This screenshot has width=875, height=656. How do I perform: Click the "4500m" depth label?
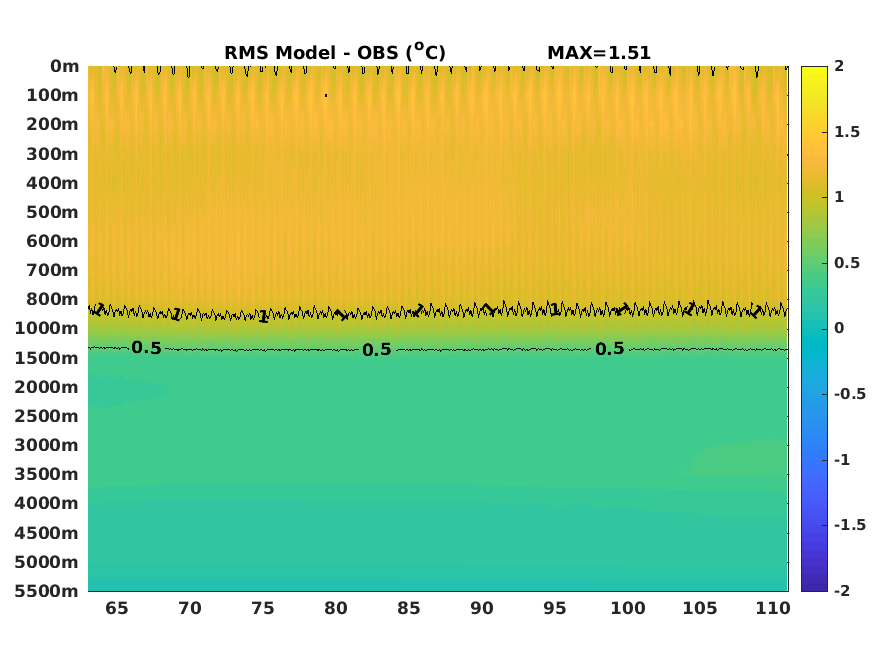(47, 533)
